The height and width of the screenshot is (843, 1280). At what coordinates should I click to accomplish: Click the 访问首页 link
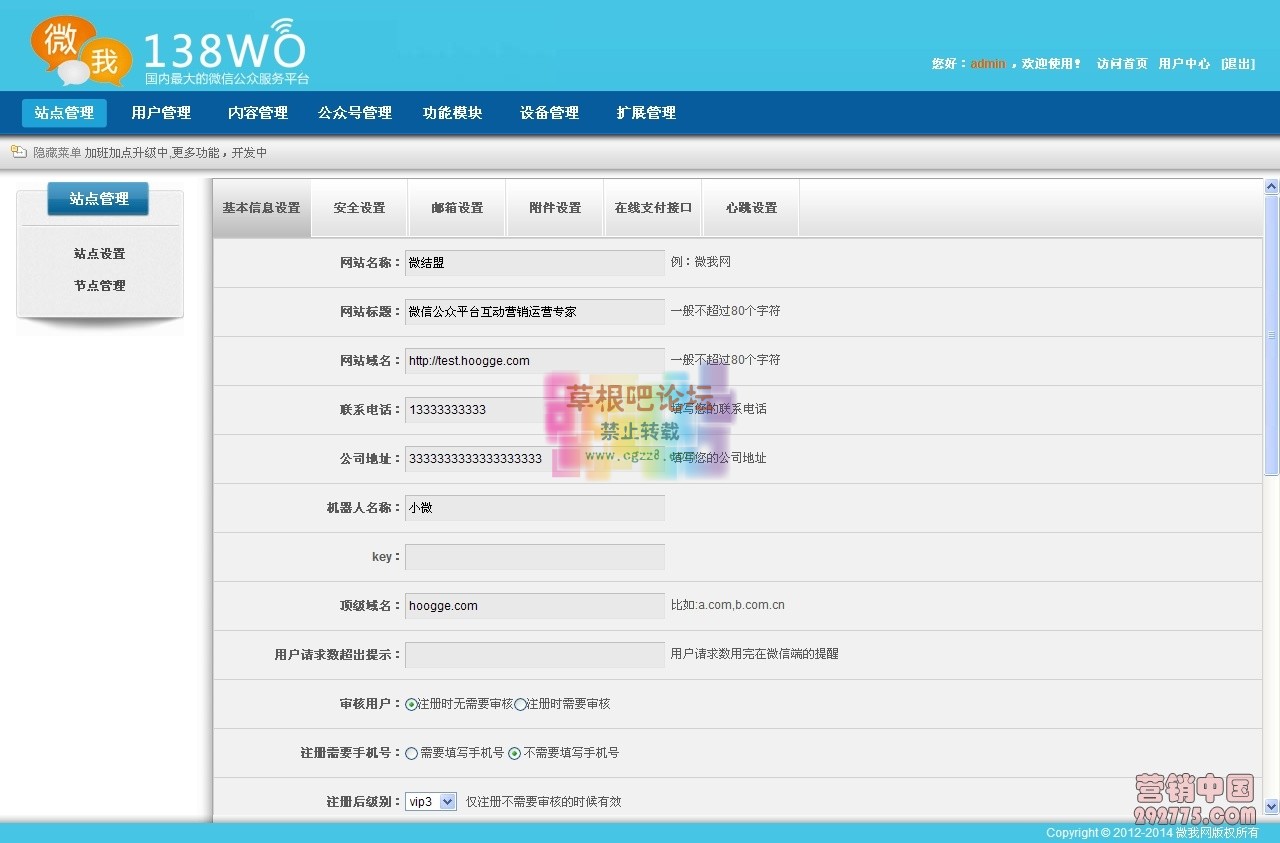point(1121,62)
